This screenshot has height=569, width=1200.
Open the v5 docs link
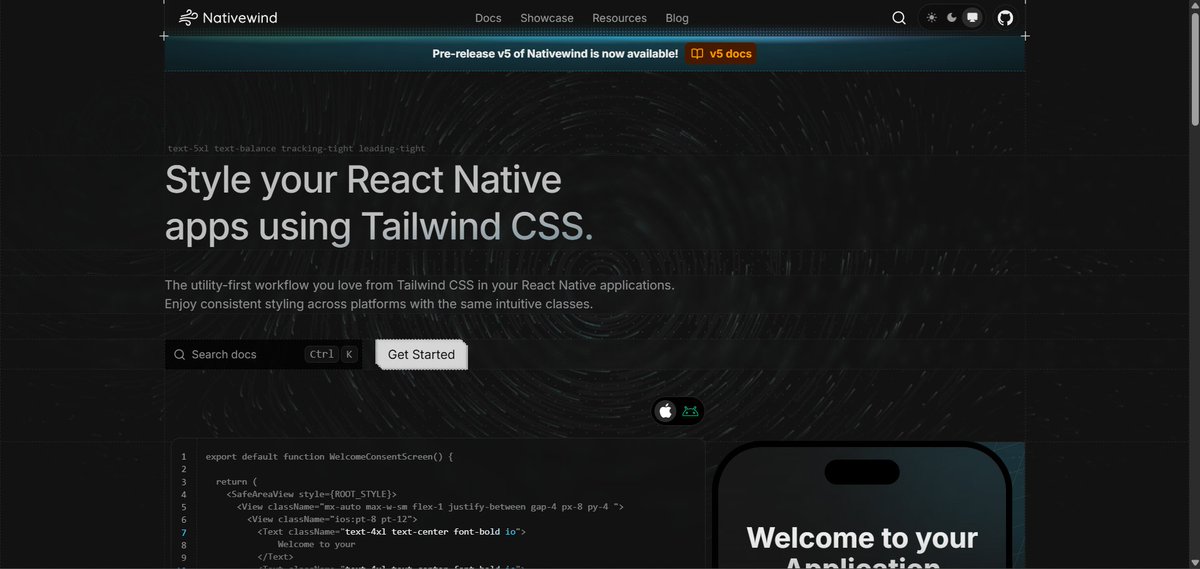click(x=721, y=54)
